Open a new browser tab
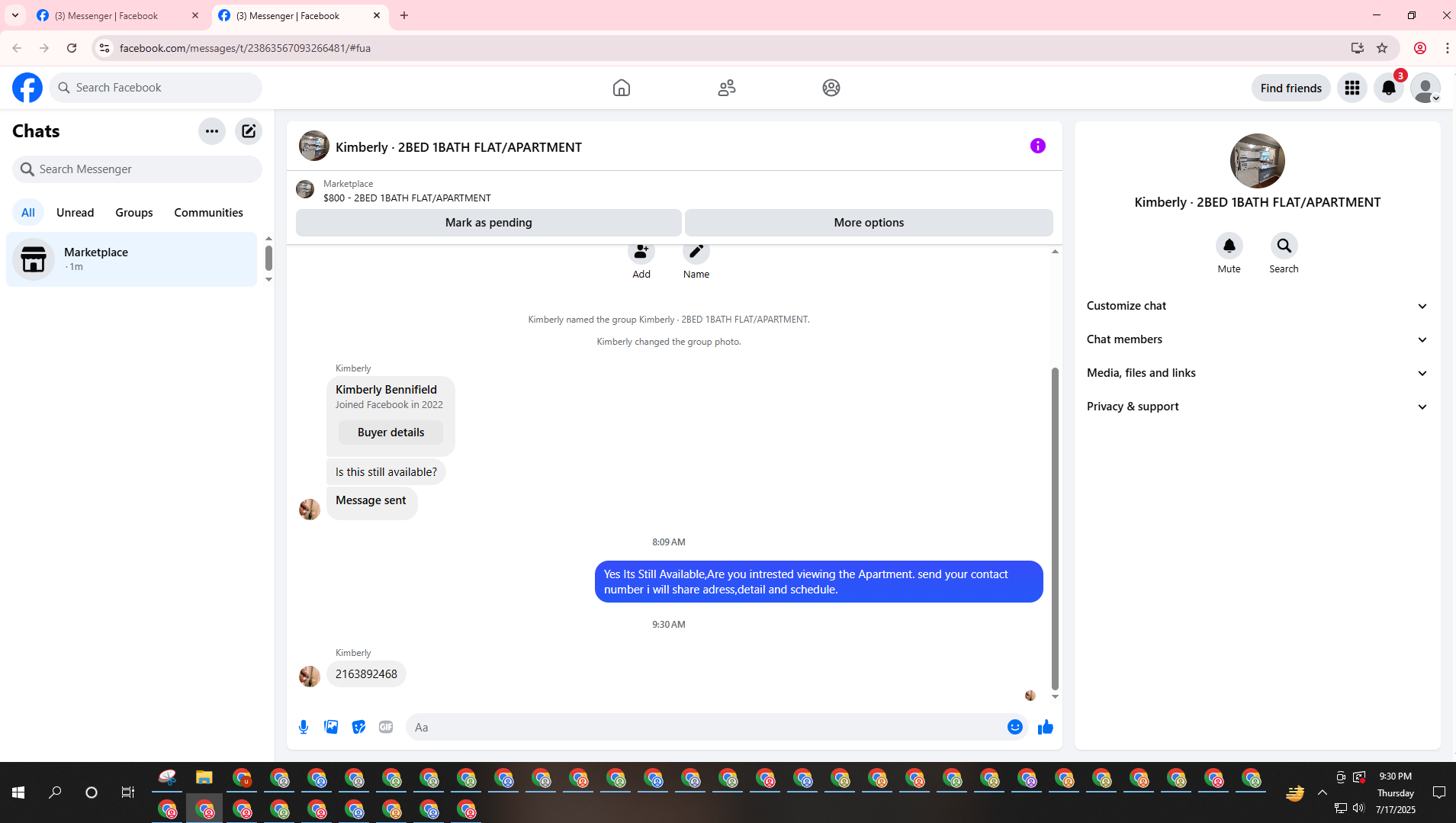The height and width of the screenshot is (823, 1456). pyautogui.click(x=404, y=15)
